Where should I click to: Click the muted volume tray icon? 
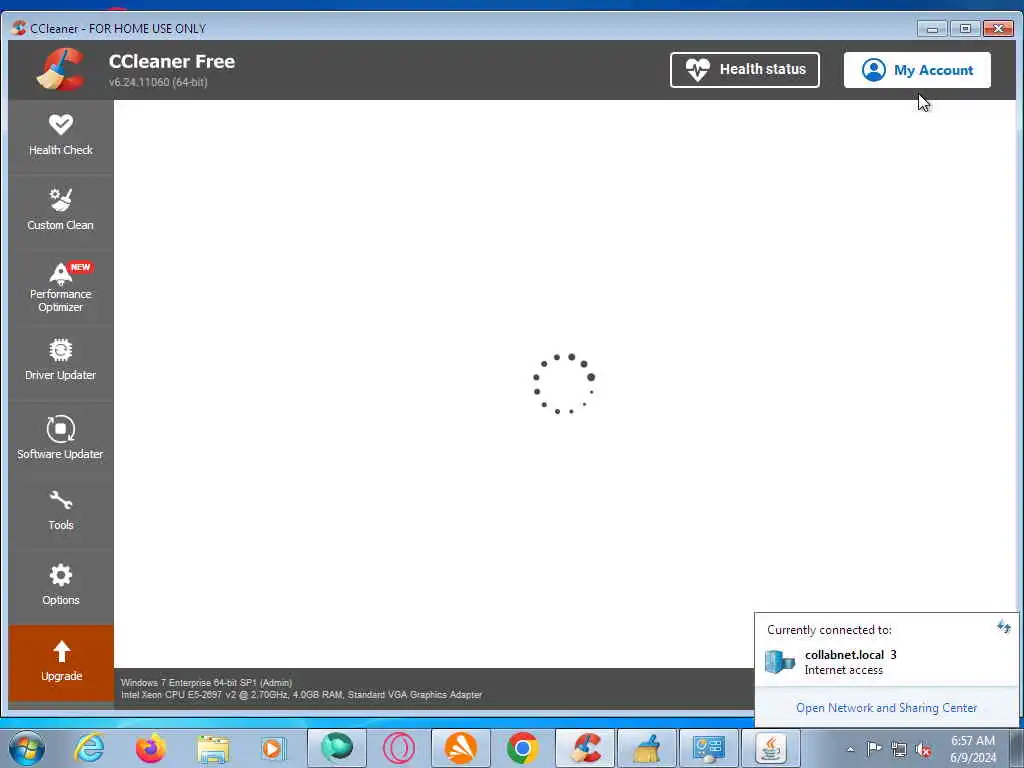click(x=923, y=749)
